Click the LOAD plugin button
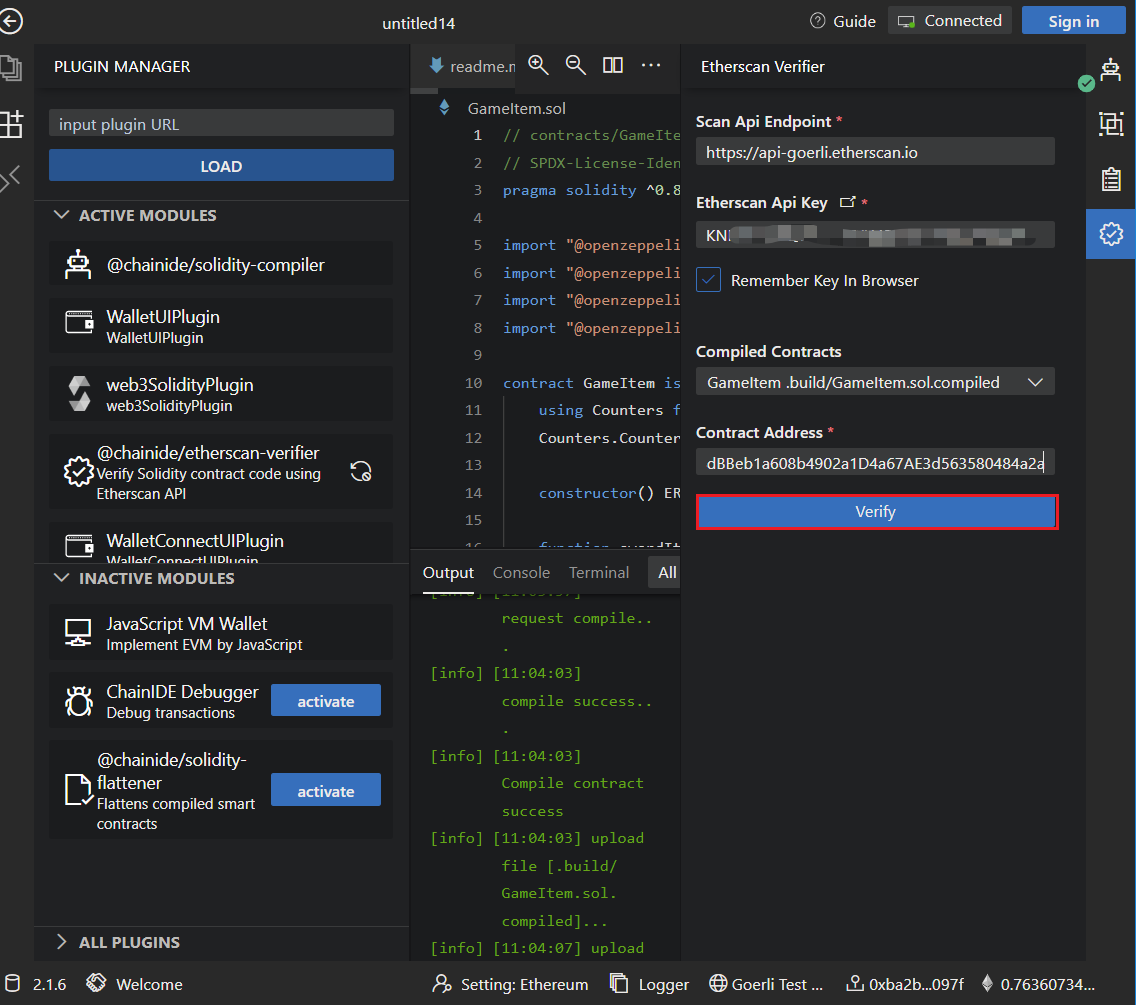Screen dimensions: 1136x1005 coord(221,166)
